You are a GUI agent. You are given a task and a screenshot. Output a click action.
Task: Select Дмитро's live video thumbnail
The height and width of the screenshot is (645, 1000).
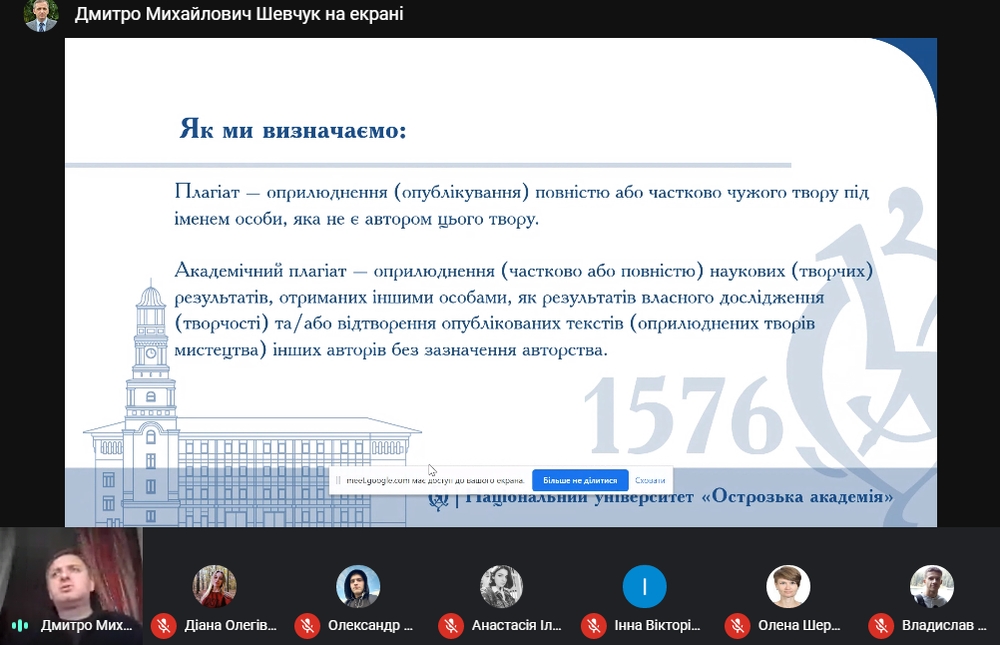(71, 570)
